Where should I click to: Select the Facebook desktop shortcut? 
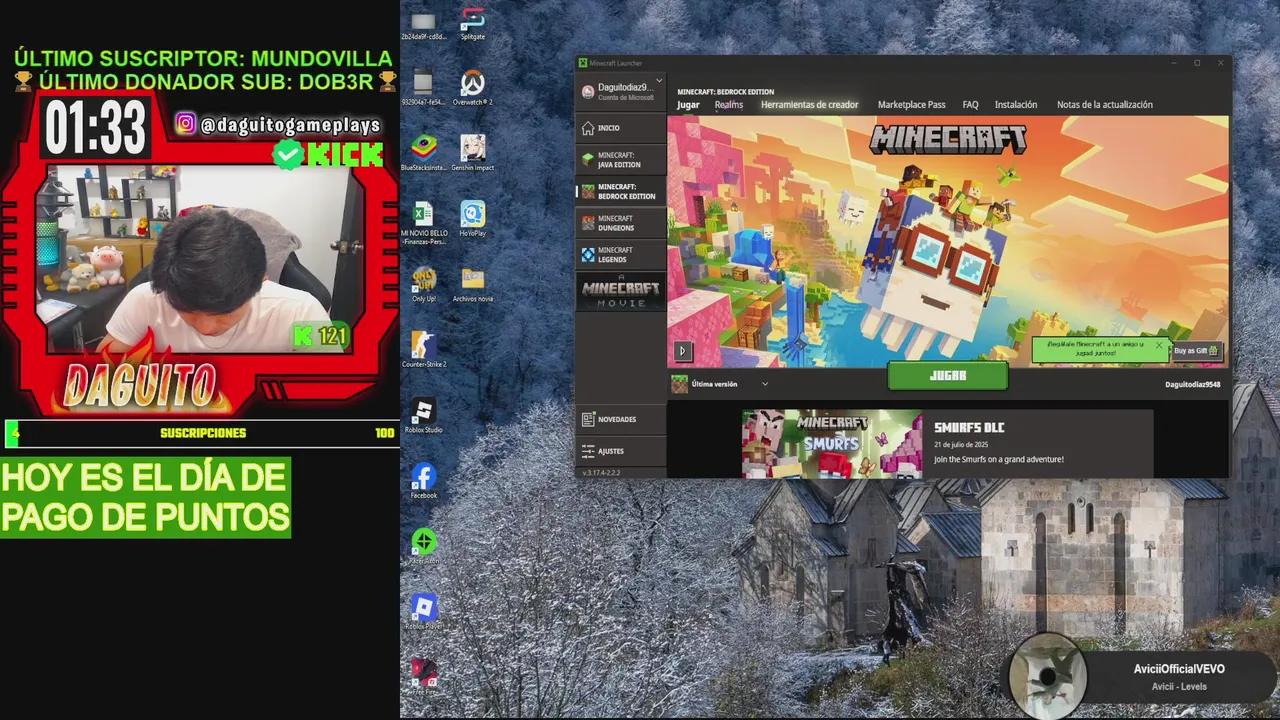tap(424, 481)
